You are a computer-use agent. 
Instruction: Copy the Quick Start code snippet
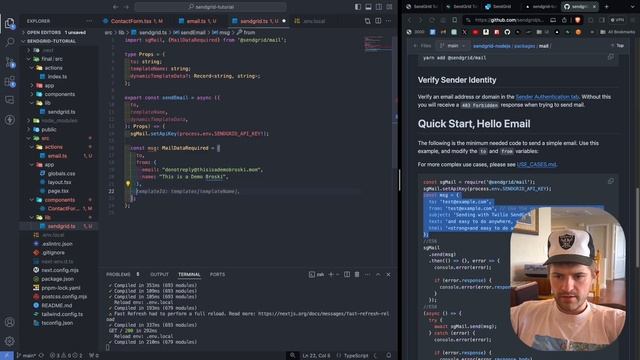click(611, 181)
